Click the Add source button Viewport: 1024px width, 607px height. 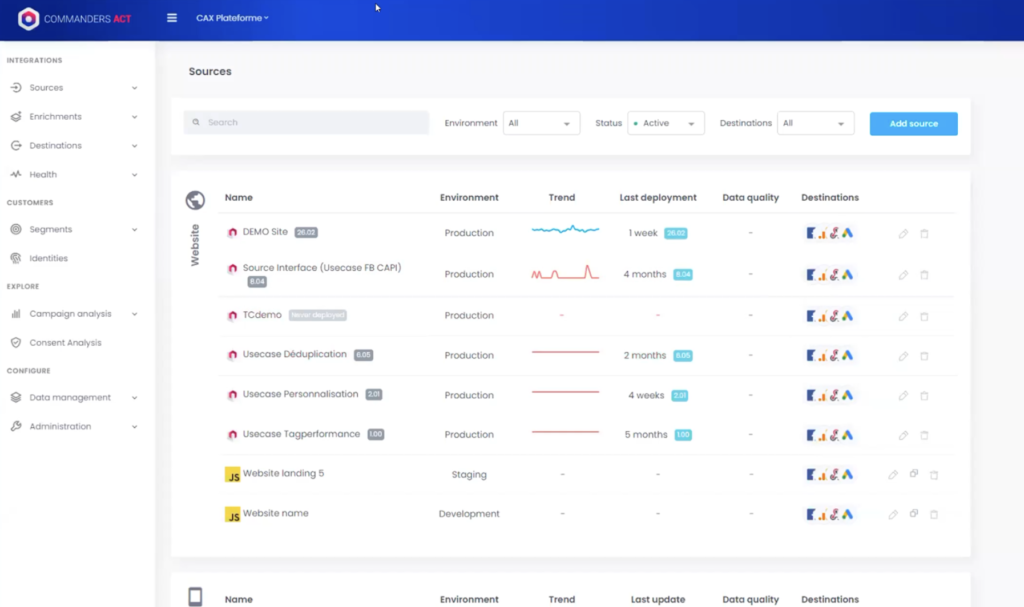click(913, 124)
